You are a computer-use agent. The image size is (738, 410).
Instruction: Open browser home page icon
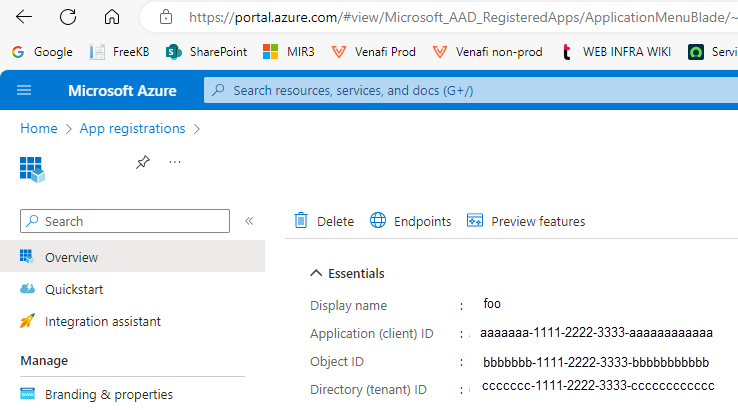112,17
